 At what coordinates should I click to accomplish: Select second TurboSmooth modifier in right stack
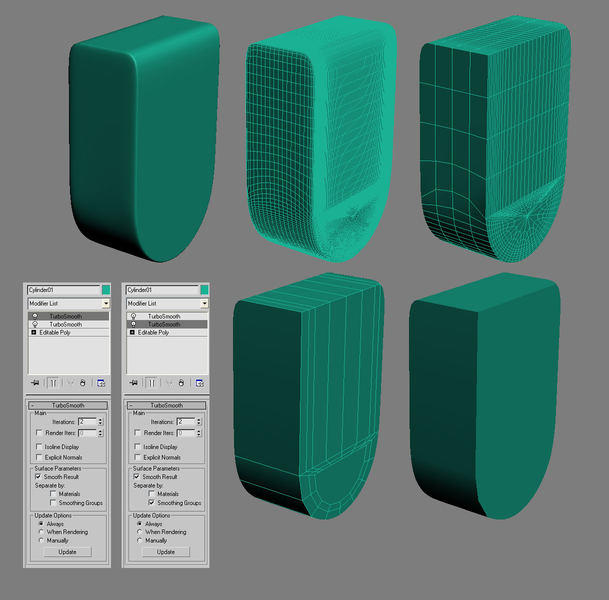coord(167,324)
